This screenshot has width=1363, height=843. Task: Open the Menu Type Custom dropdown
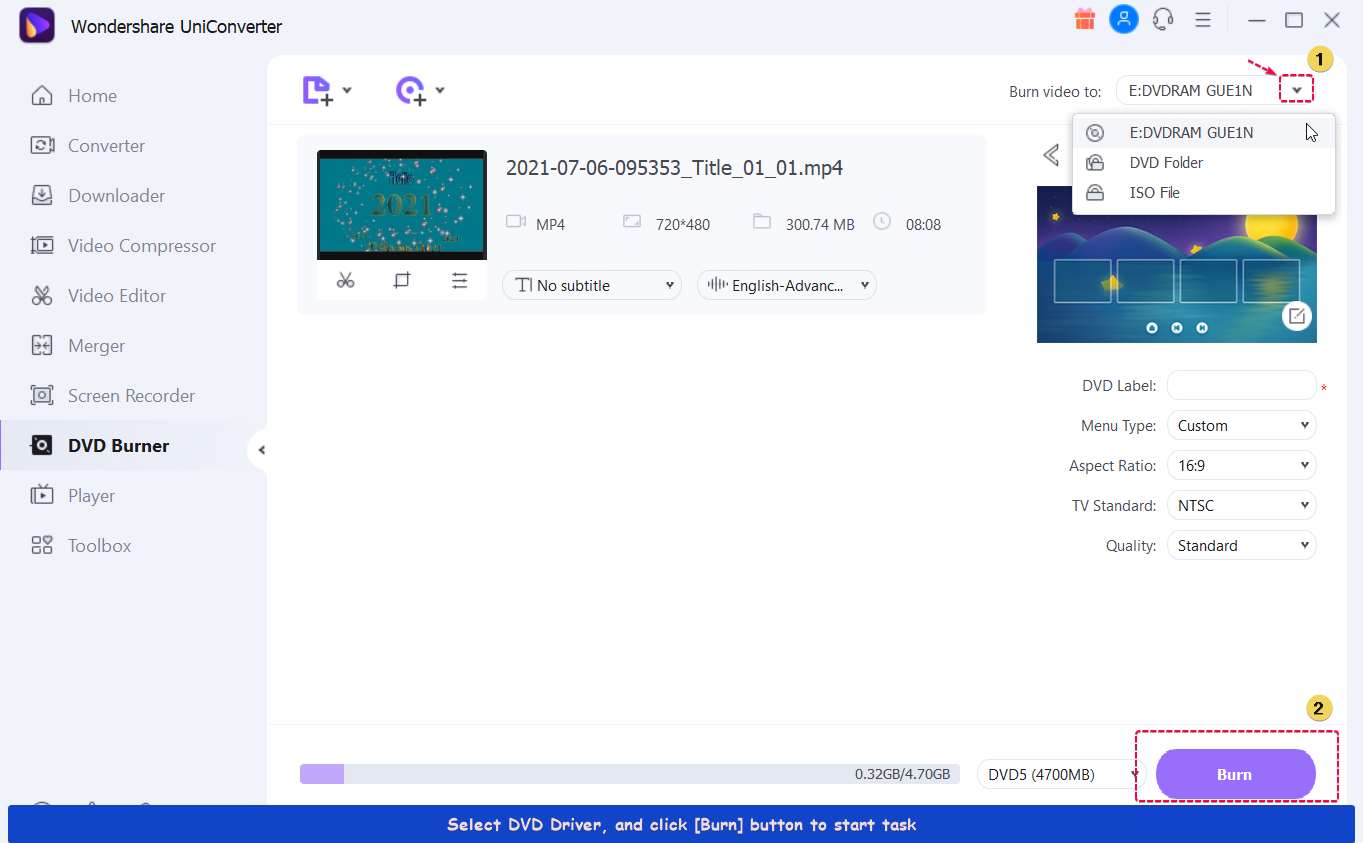pos(1241,426)
